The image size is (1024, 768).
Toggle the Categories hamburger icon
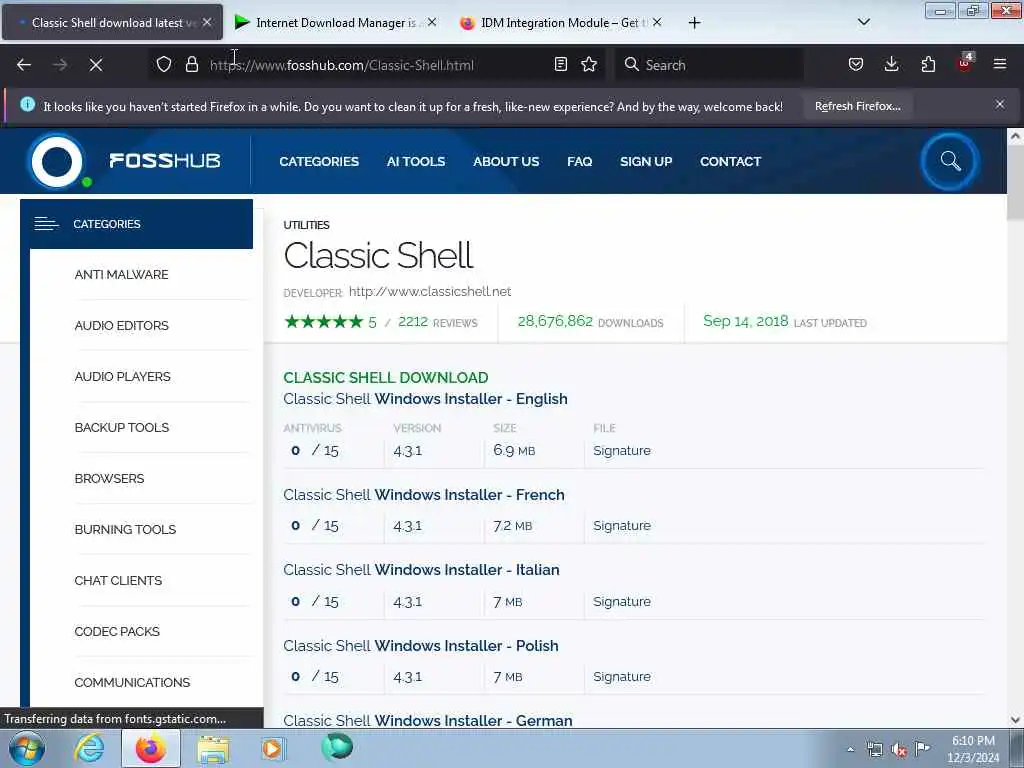(x=46, y=224)
